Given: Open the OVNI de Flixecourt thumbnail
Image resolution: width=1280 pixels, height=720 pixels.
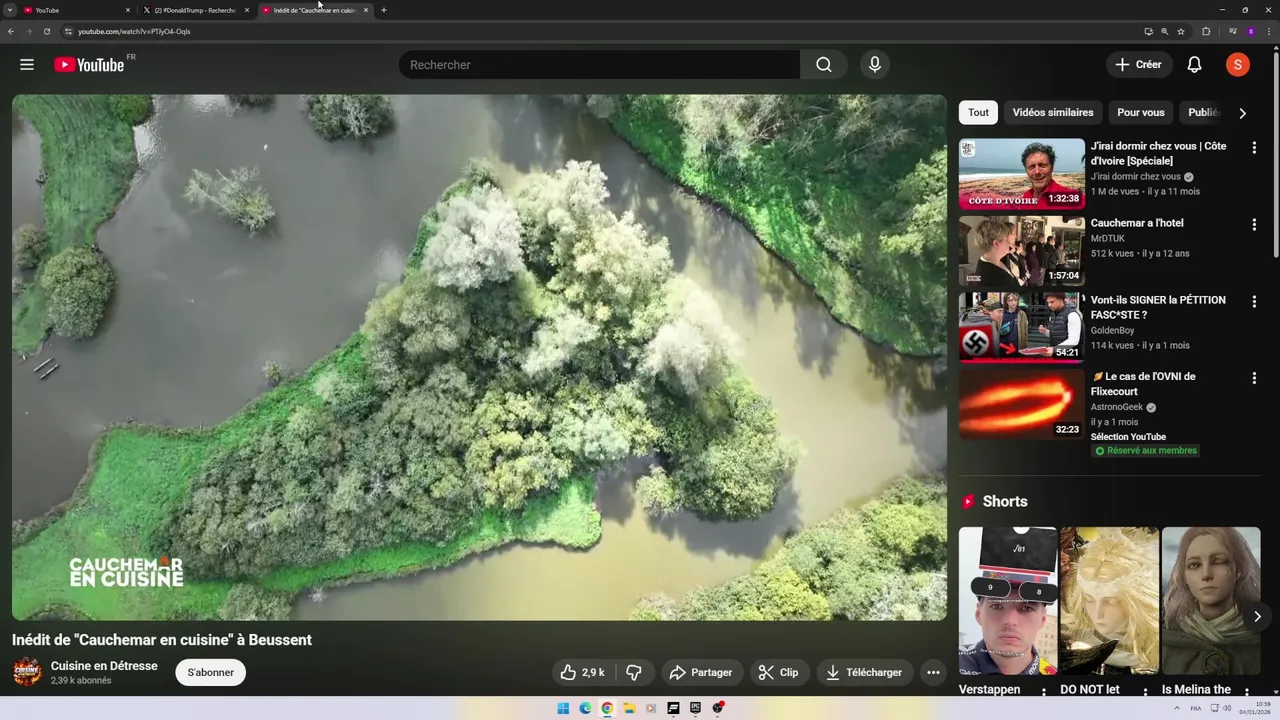Looking at the screenshot, I should [x=1022, y=405].
